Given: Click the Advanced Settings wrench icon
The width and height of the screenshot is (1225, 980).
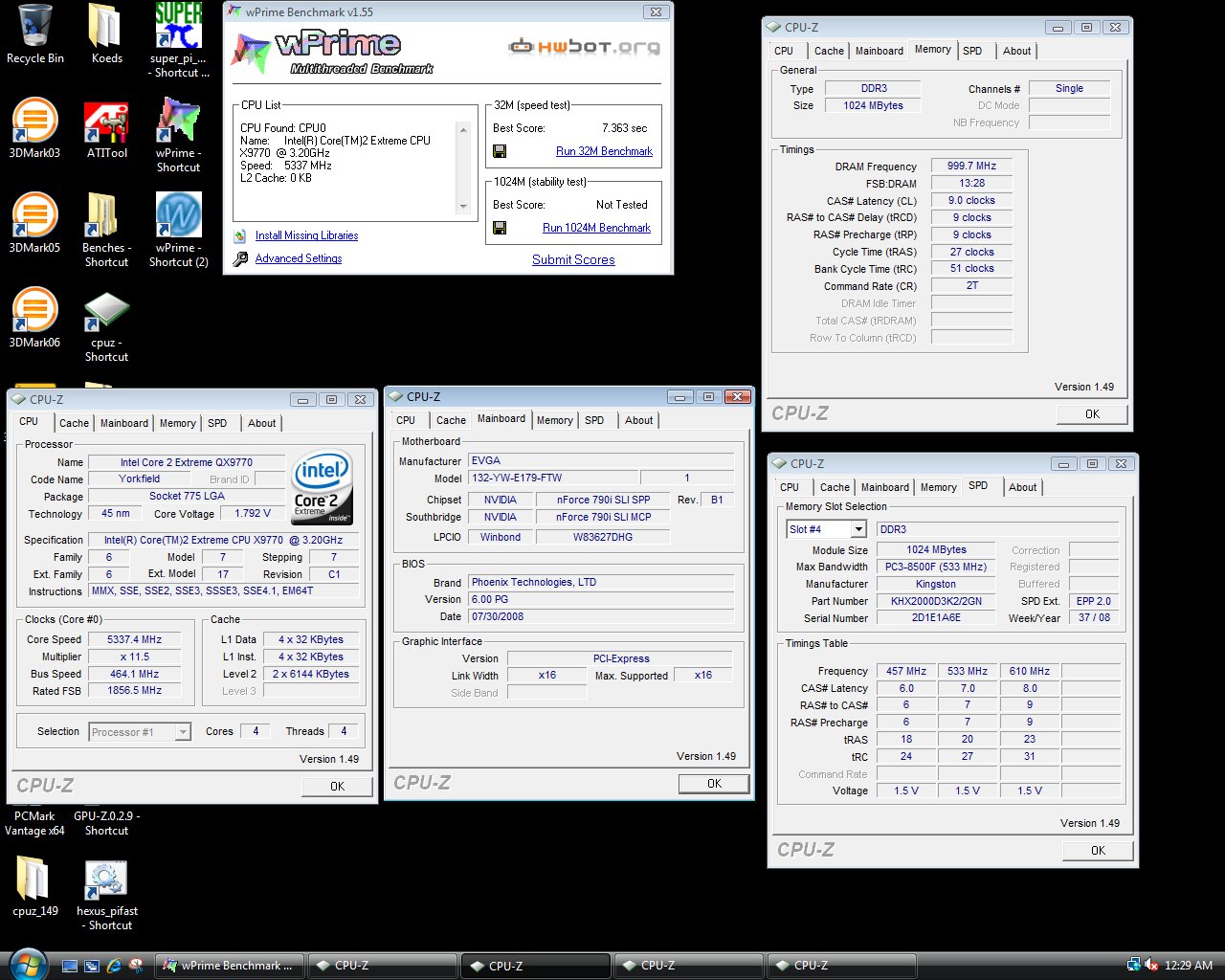Looking at the screenshot, I should click(x=239, y=258).
